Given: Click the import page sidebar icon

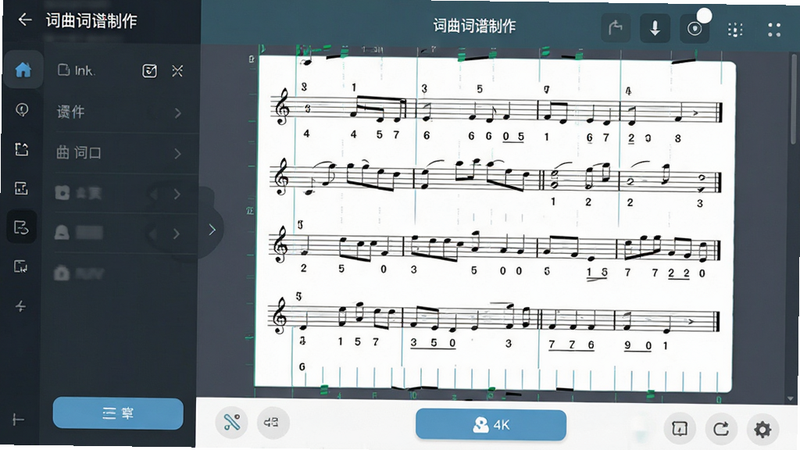Looking at the screenshot, I should click(x=21, y=266).
